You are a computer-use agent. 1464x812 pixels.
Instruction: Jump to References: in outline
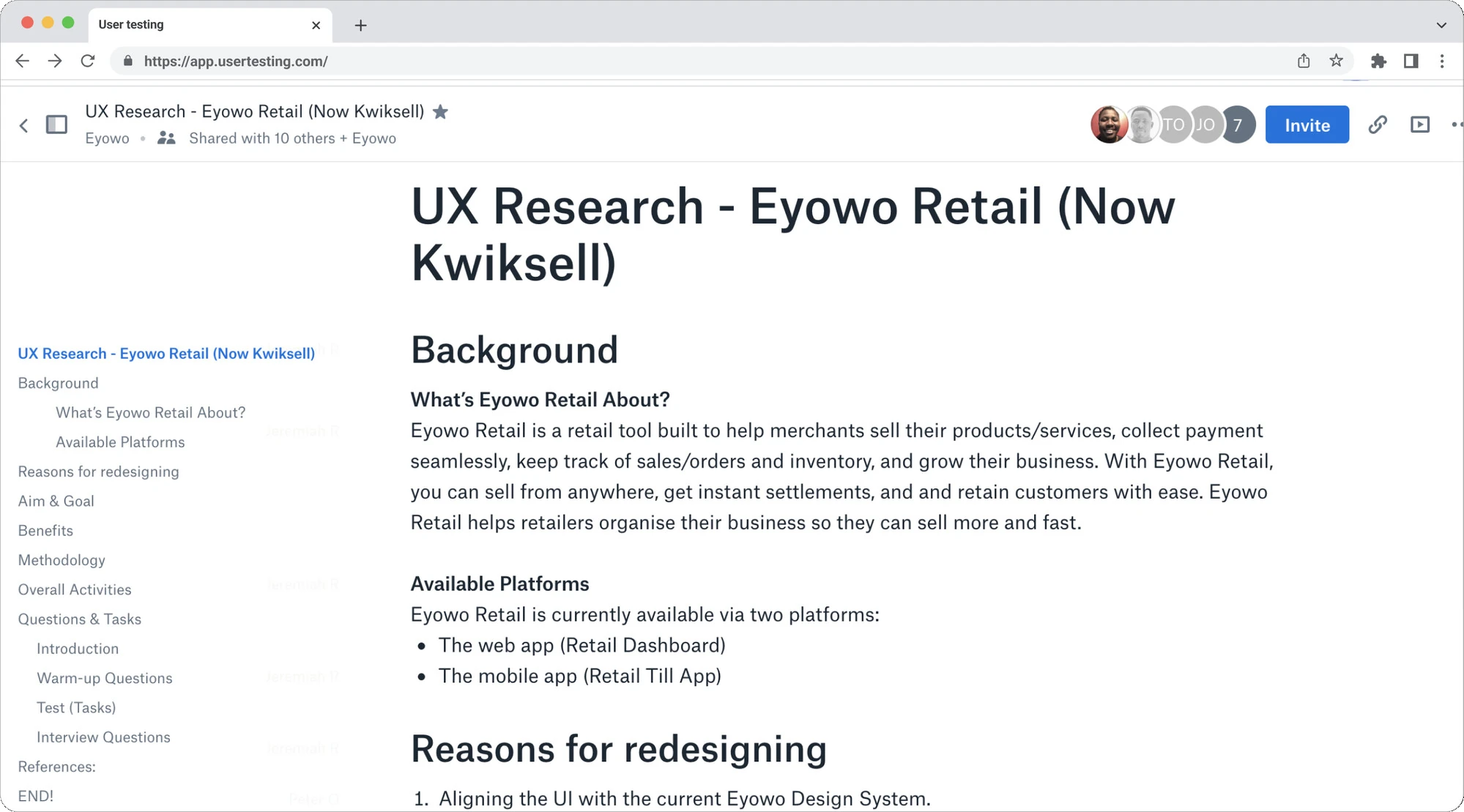click(x=56, y=767)
